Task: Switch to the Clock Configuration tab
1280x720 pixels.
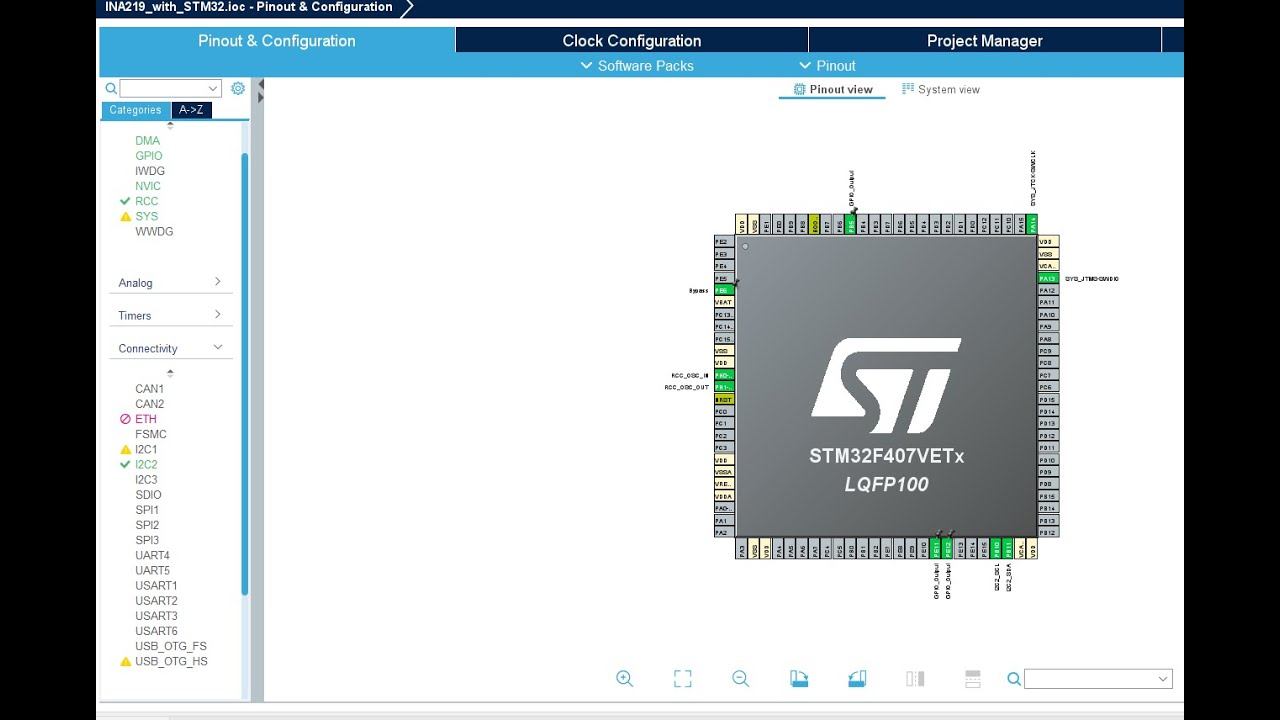Action: 632,41
